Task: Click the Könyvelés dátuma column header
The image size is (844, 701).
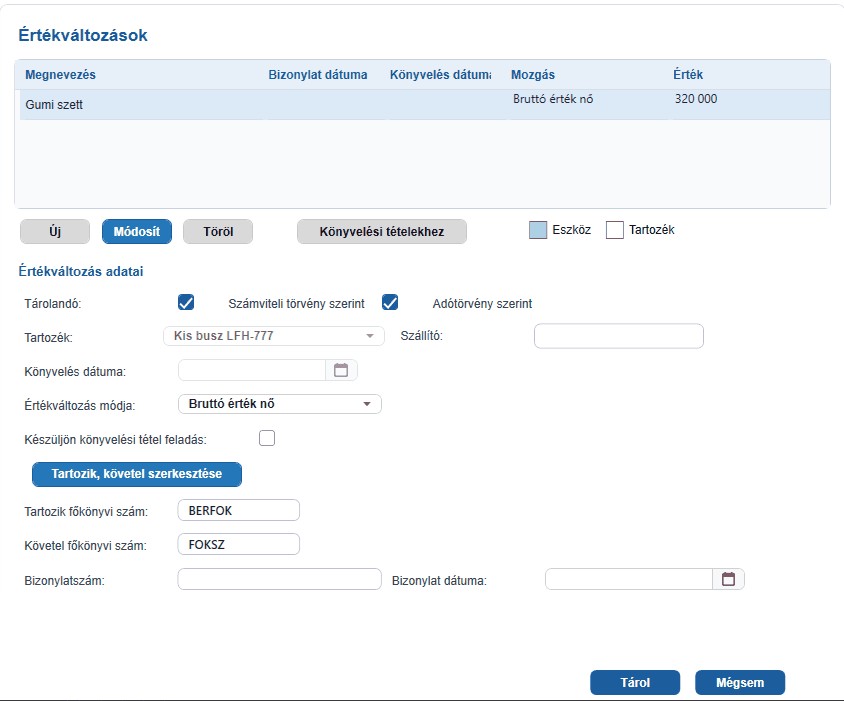Action: pyautogui.click(x=440, y=75)
